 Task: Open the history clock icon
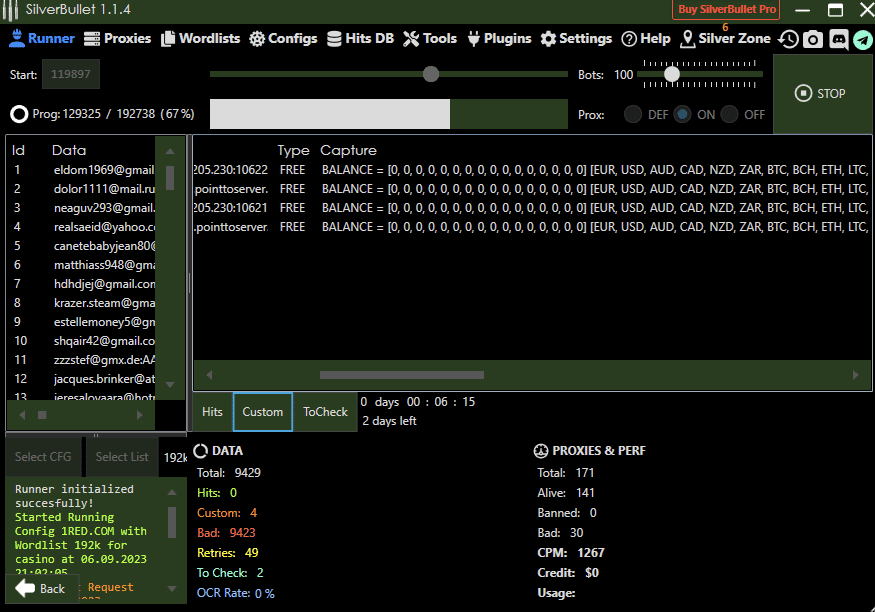pos(789,39)
